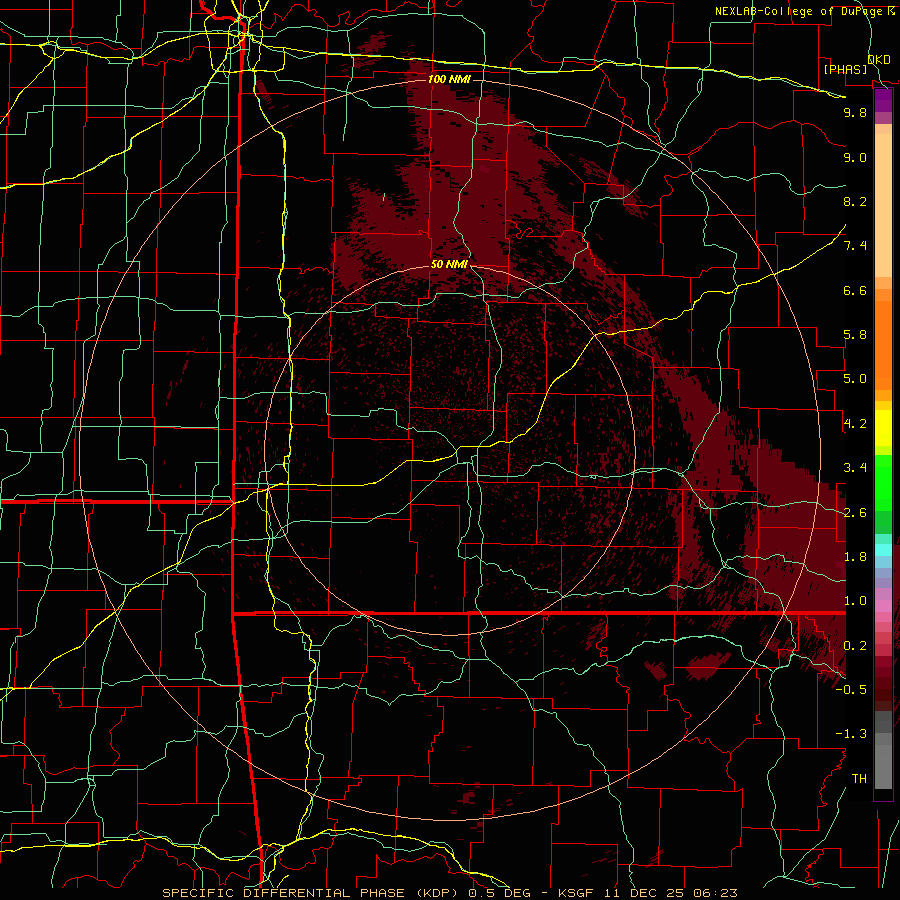900x900 pixels.
Task: Click the TH label on the scale
Action: point(859,779)
